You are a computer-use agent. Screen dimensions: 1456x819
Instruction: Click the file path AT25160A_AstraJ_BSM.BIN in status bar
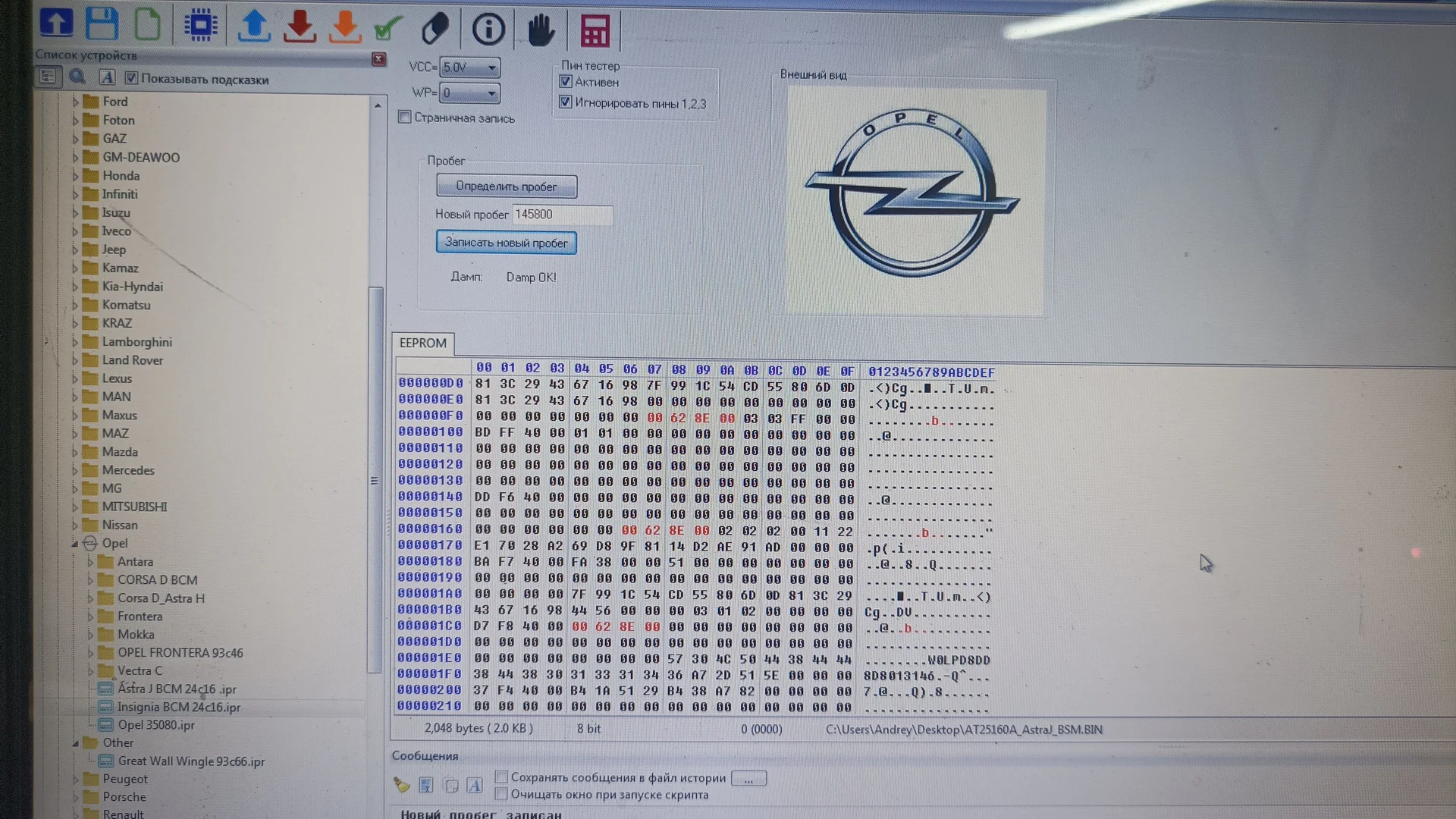[964, 730]
